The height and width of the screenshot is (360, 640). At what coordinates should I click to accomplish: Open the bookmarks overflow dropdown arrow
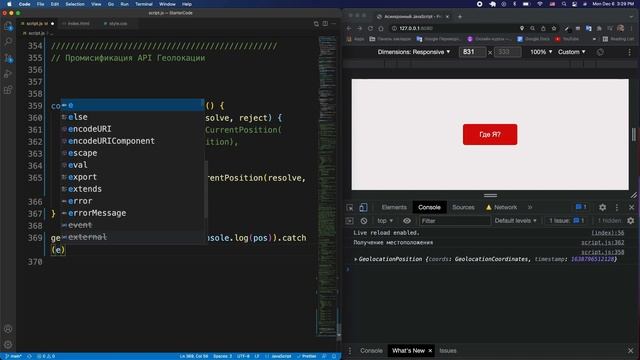(x=594, y=39)
